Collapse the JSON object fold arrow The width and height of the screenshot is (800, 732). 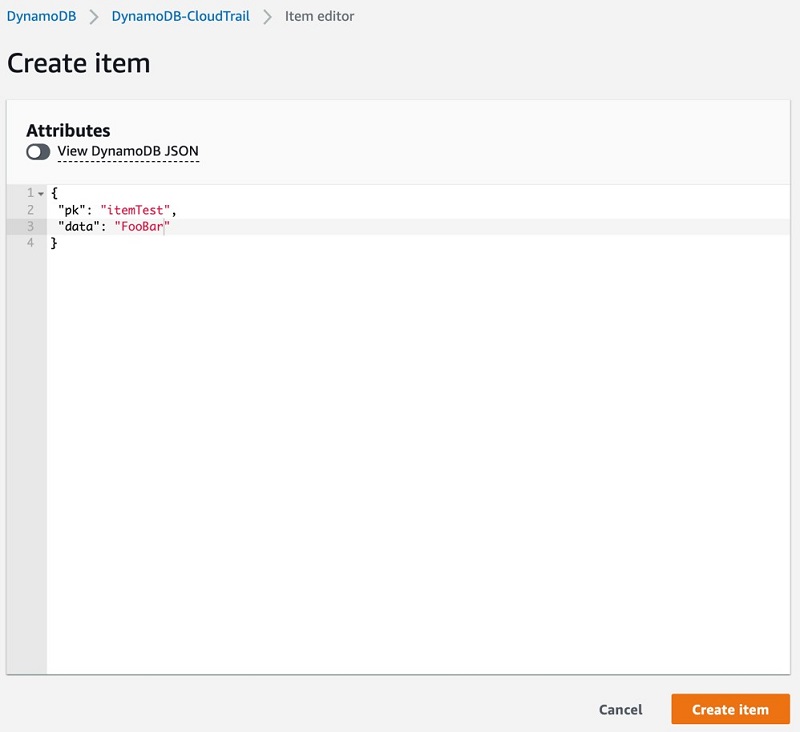[x=41, y=194]
